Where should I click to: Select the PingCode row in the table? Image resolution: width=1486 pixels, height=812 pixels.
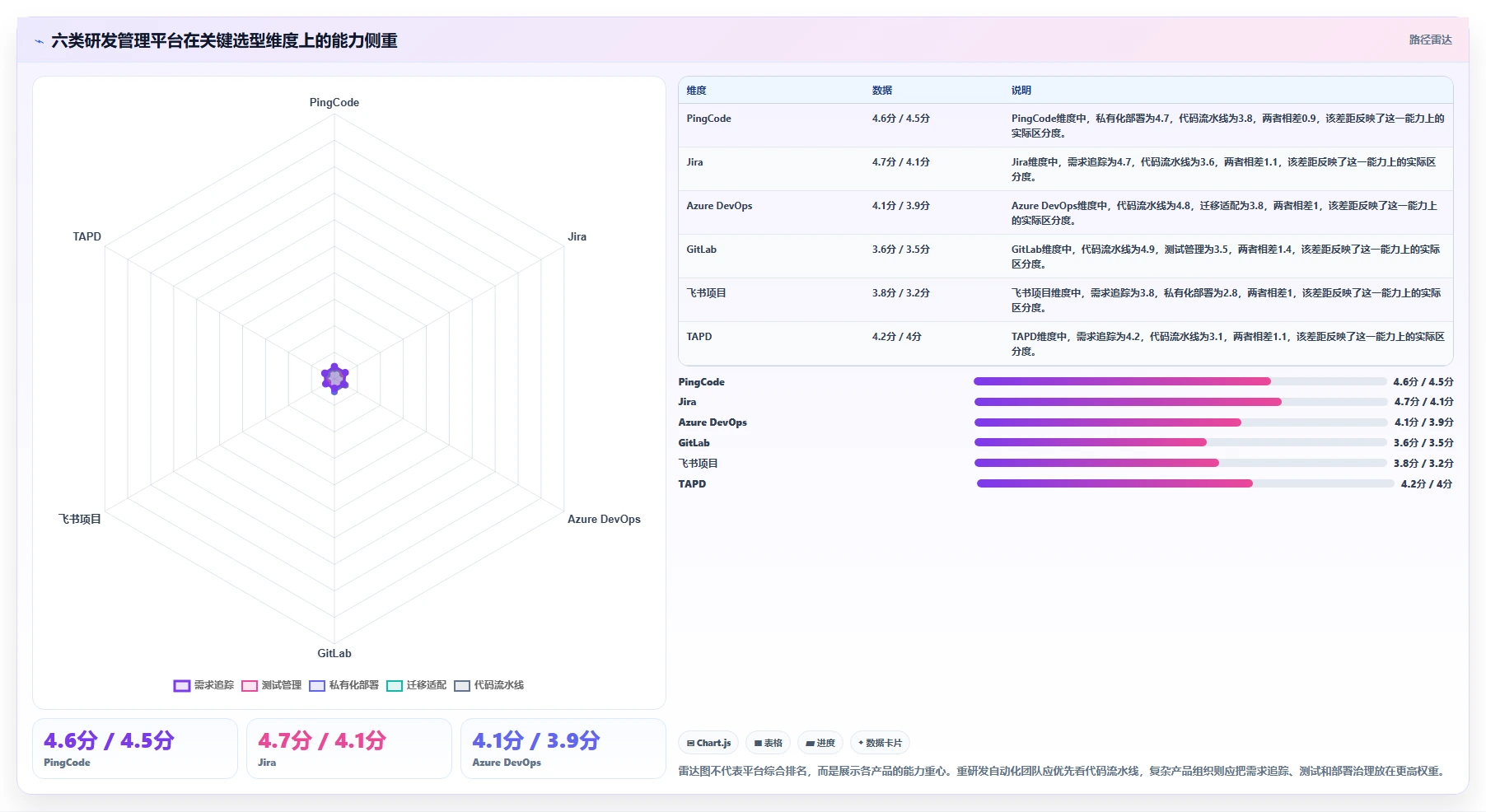1065,125
